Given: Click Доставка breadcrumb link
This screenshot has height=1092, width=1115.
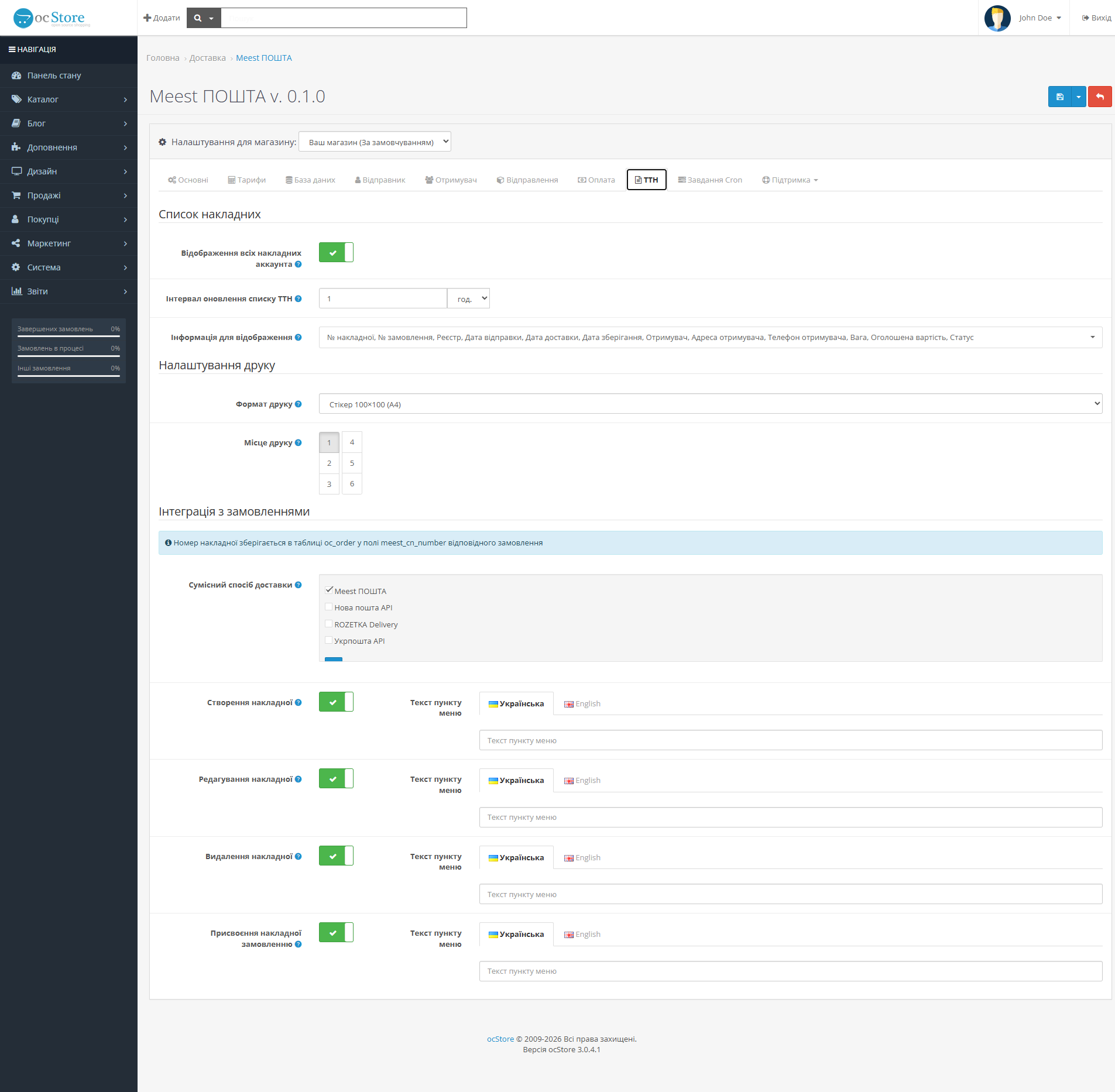Looking at the screenshot, I should click(208, 58).
